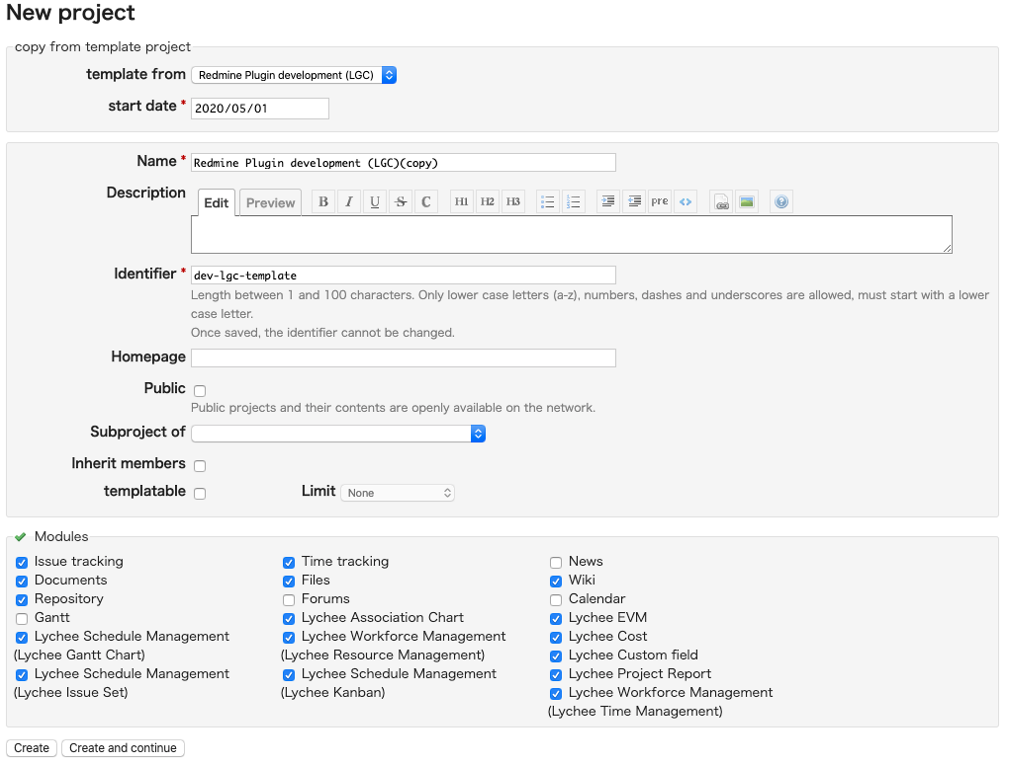Remove blockquote via outdent icon

(633, 202)
